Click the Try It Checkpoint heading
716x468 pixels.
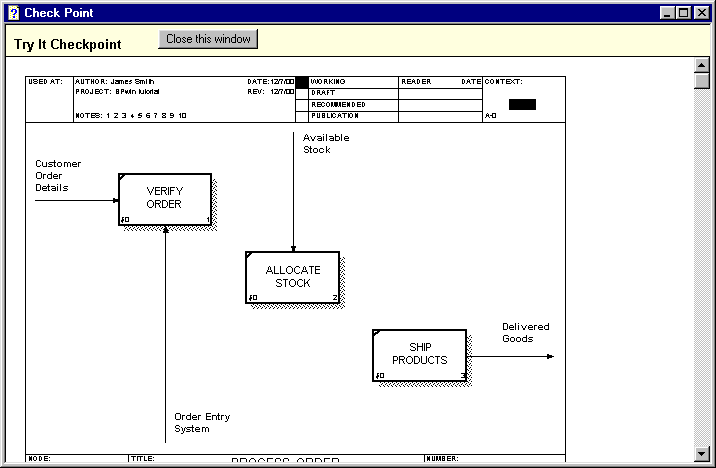tap(68, 44)
